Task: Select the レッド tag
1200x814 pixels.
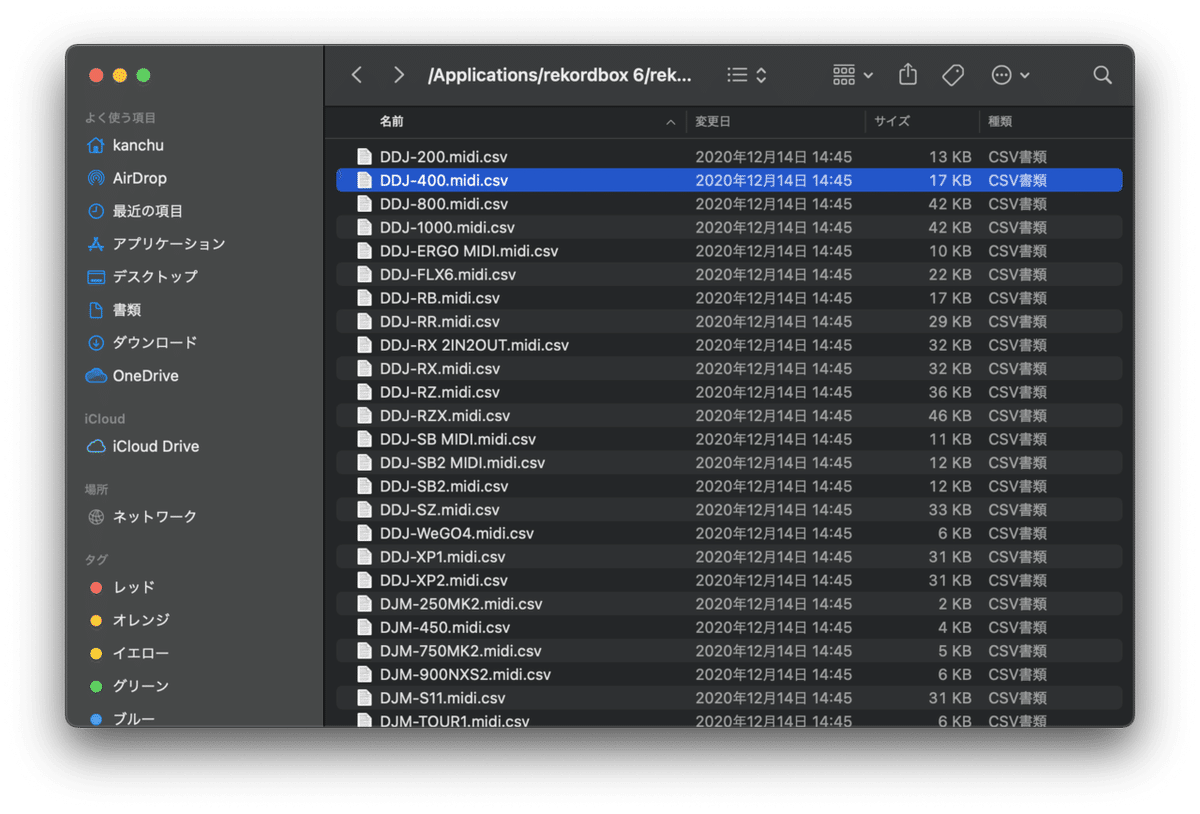Action: 134,587
